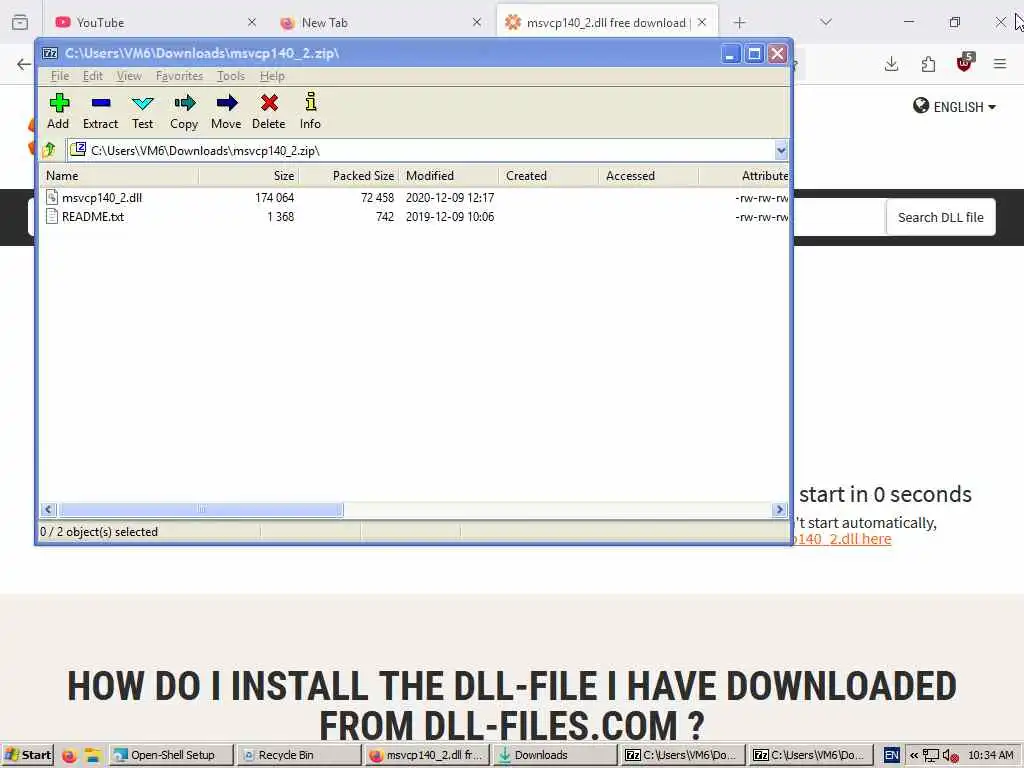Expand the address path dropdown arrow
The width and height of the screenshot is (1024, 768).
pyautogui.click(x=781, y=151)
